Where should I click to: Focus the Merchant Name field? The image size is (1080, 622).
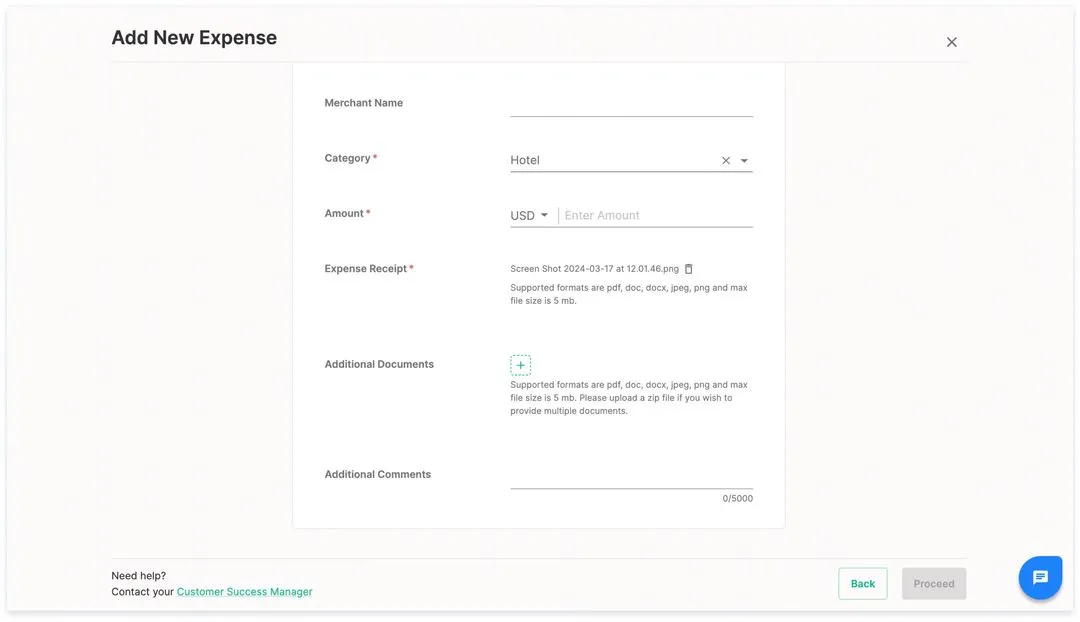pyautogui.click(x=631, y=105)
